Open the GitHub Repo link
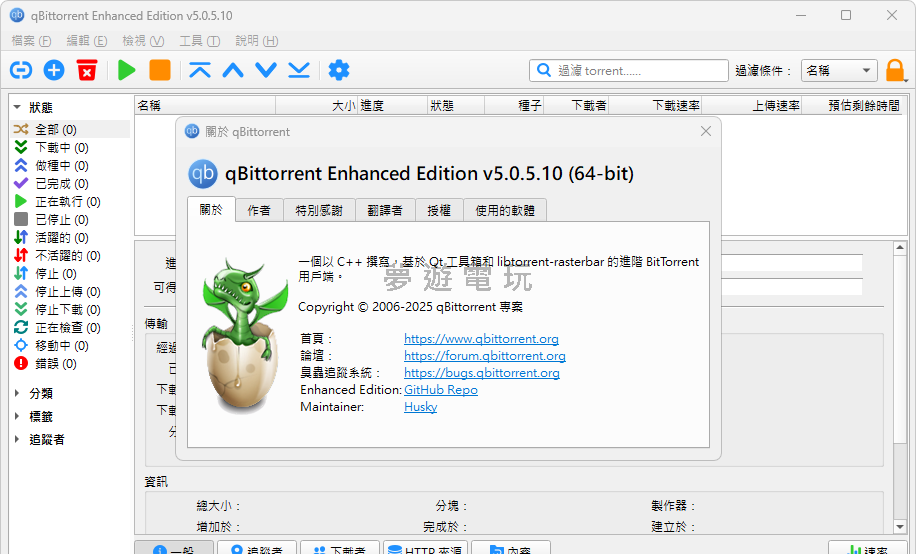916x554 pixels. point(441,390)
